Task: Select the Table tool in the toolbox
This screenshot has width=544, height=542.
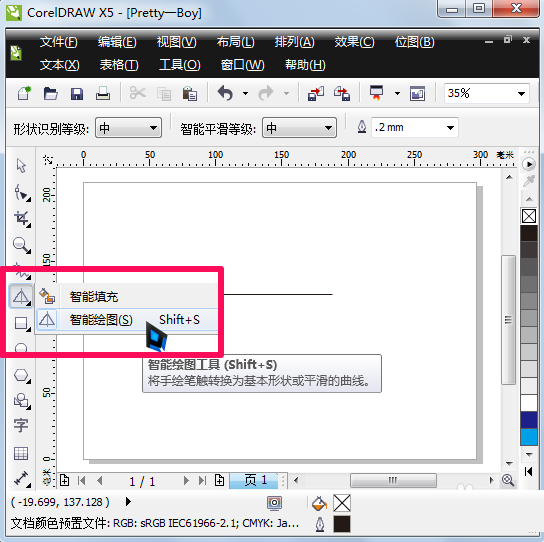Action: click(21, 453)
